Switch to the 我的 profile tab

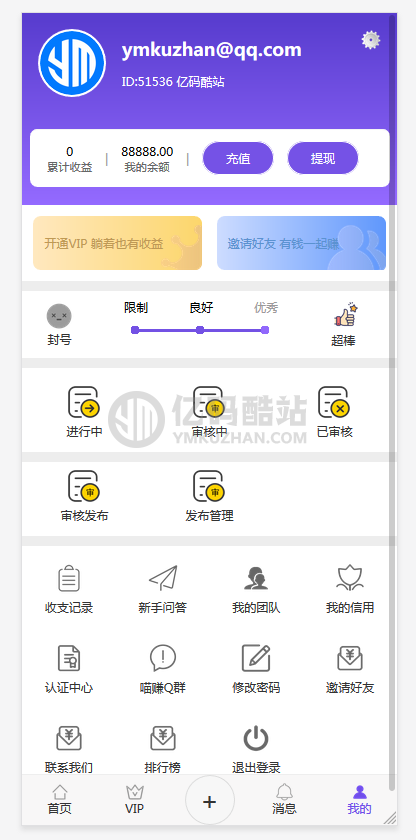359,800
